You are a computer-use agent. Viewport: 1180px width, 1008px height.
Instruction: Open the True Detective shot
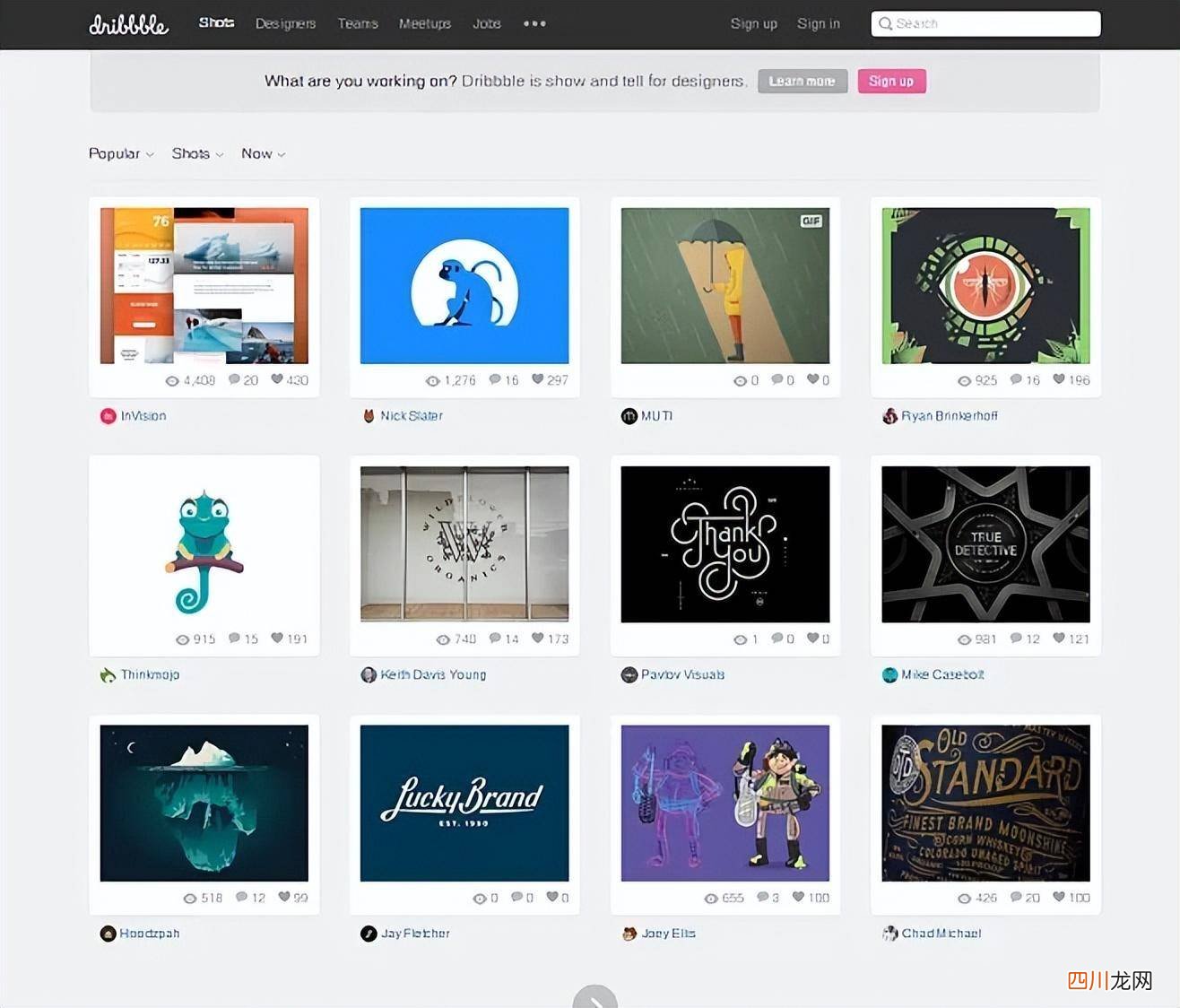tap(986, 544)
